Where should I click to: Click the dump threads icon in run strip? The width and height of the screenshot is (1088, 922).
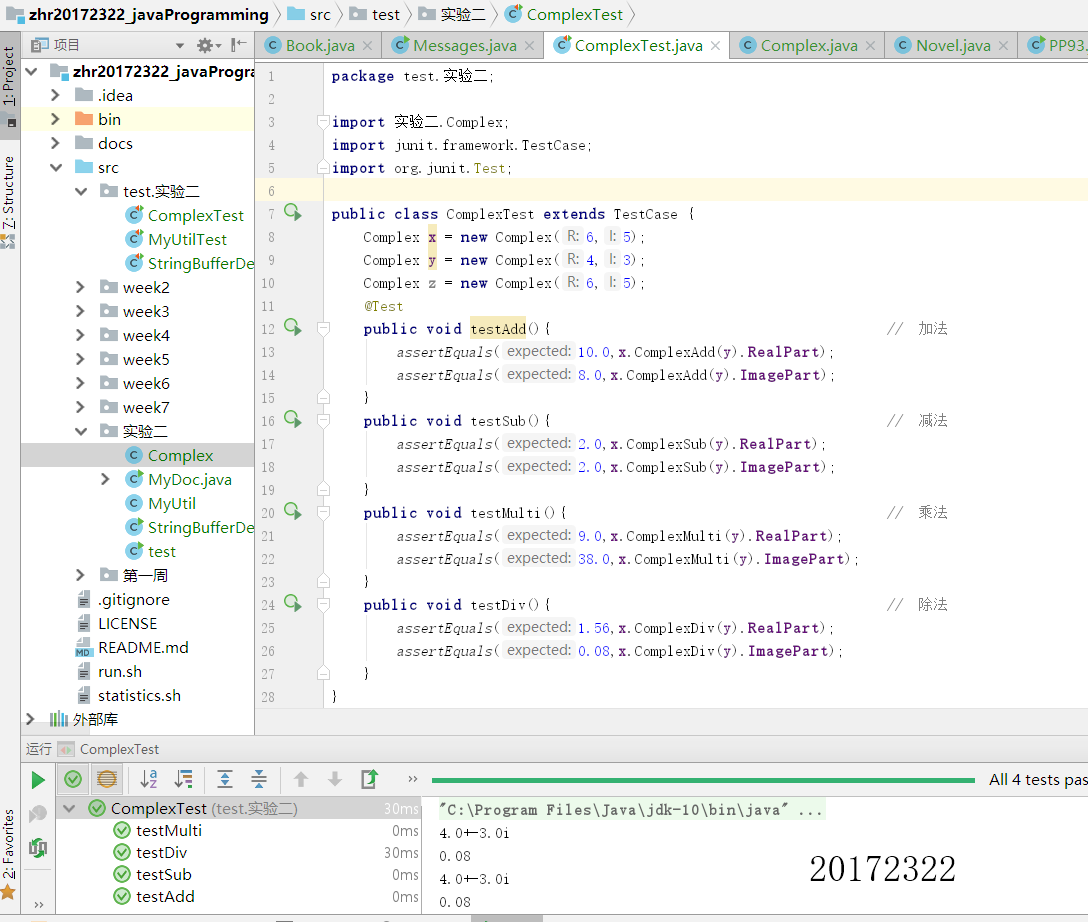coord(38,847)
